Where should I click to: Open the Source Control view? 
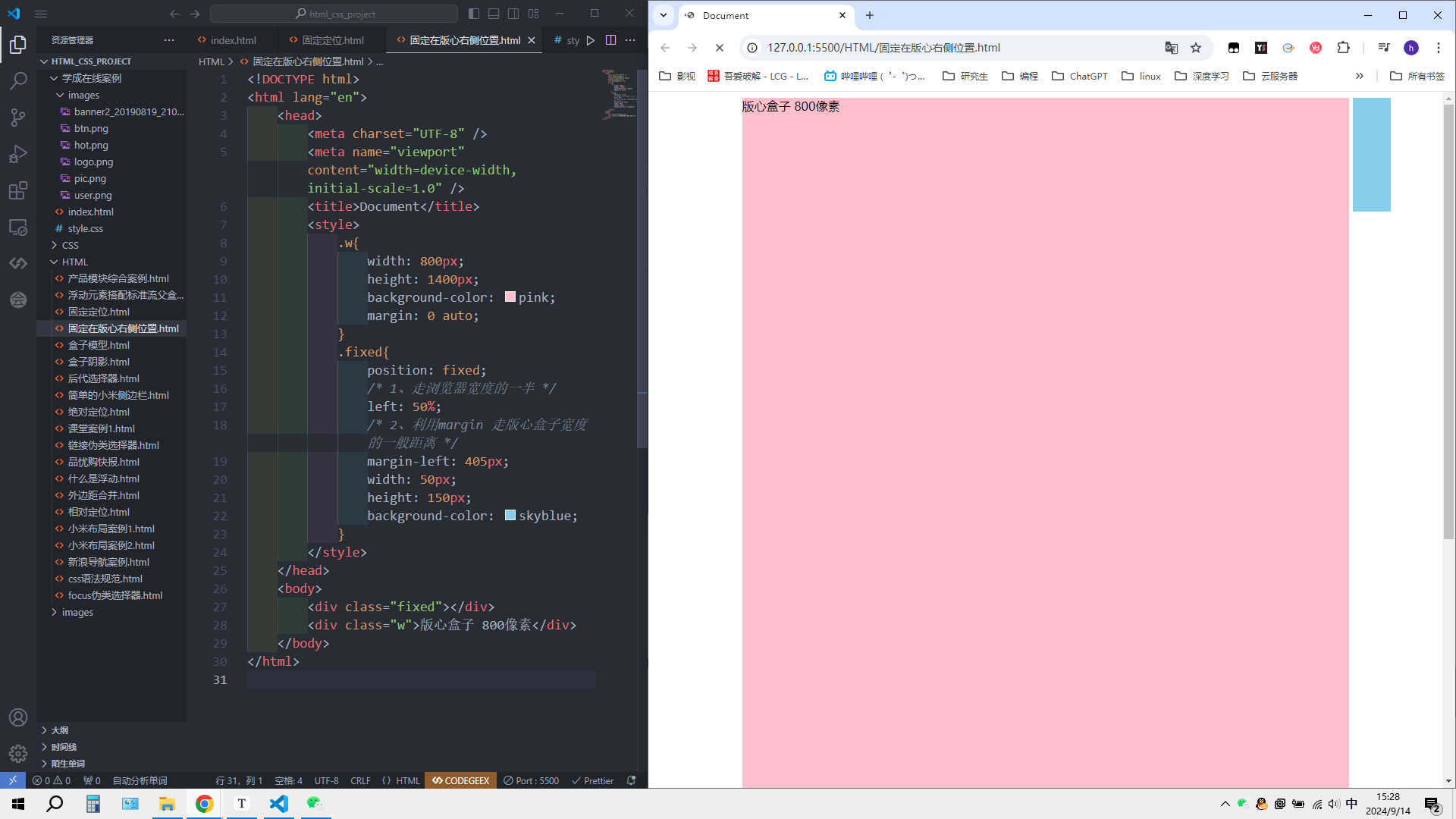point(18,117)
